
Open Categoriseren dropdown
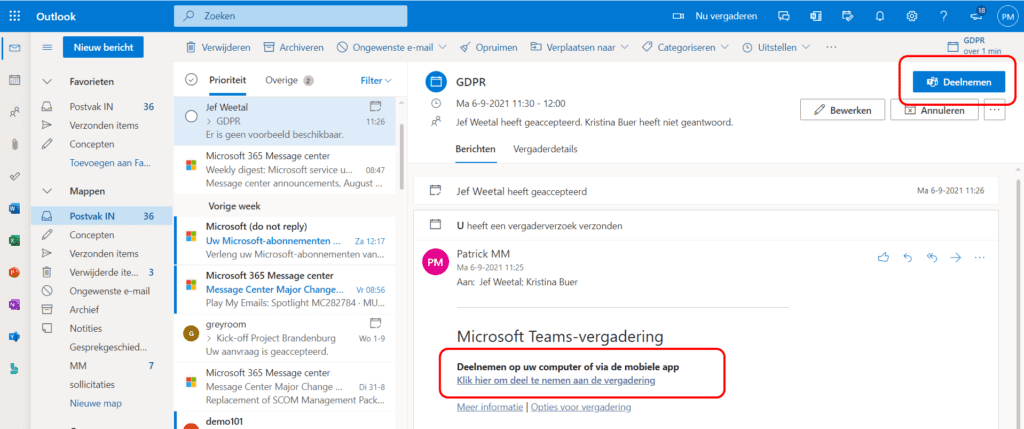(686, 47)
